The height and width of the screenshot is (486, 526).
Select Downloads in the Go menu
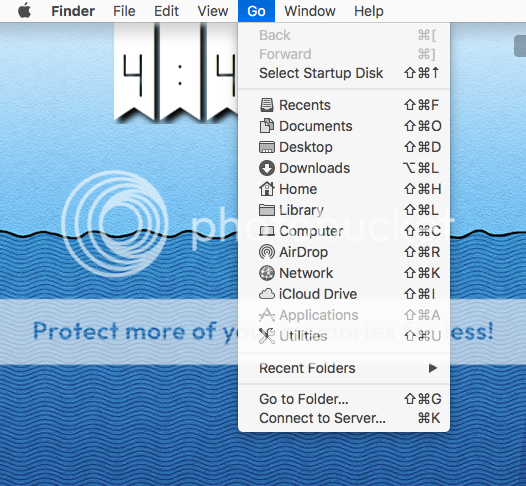point(344,168)
